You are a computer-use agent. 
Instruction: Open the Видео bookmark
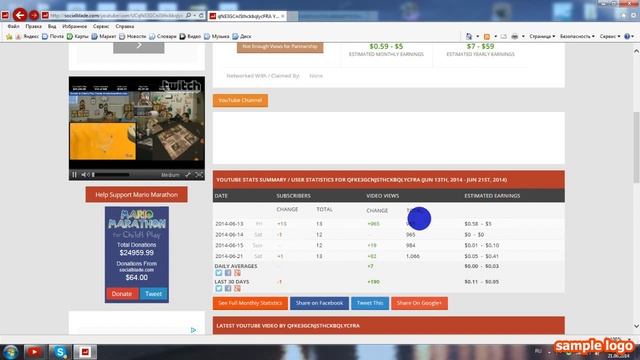pyautogui.click(x=190, y=36)
